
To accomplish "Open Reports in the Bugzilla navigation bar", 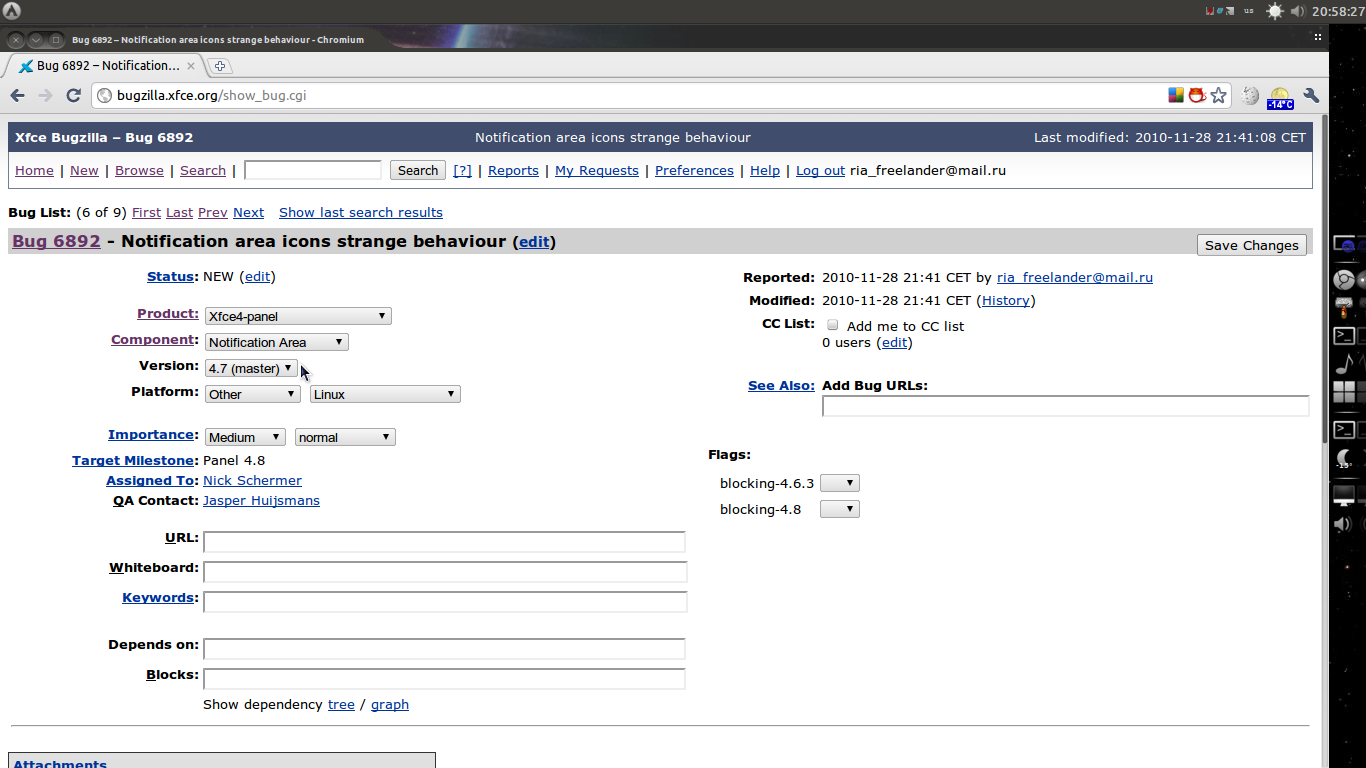I will pos(513,171).
